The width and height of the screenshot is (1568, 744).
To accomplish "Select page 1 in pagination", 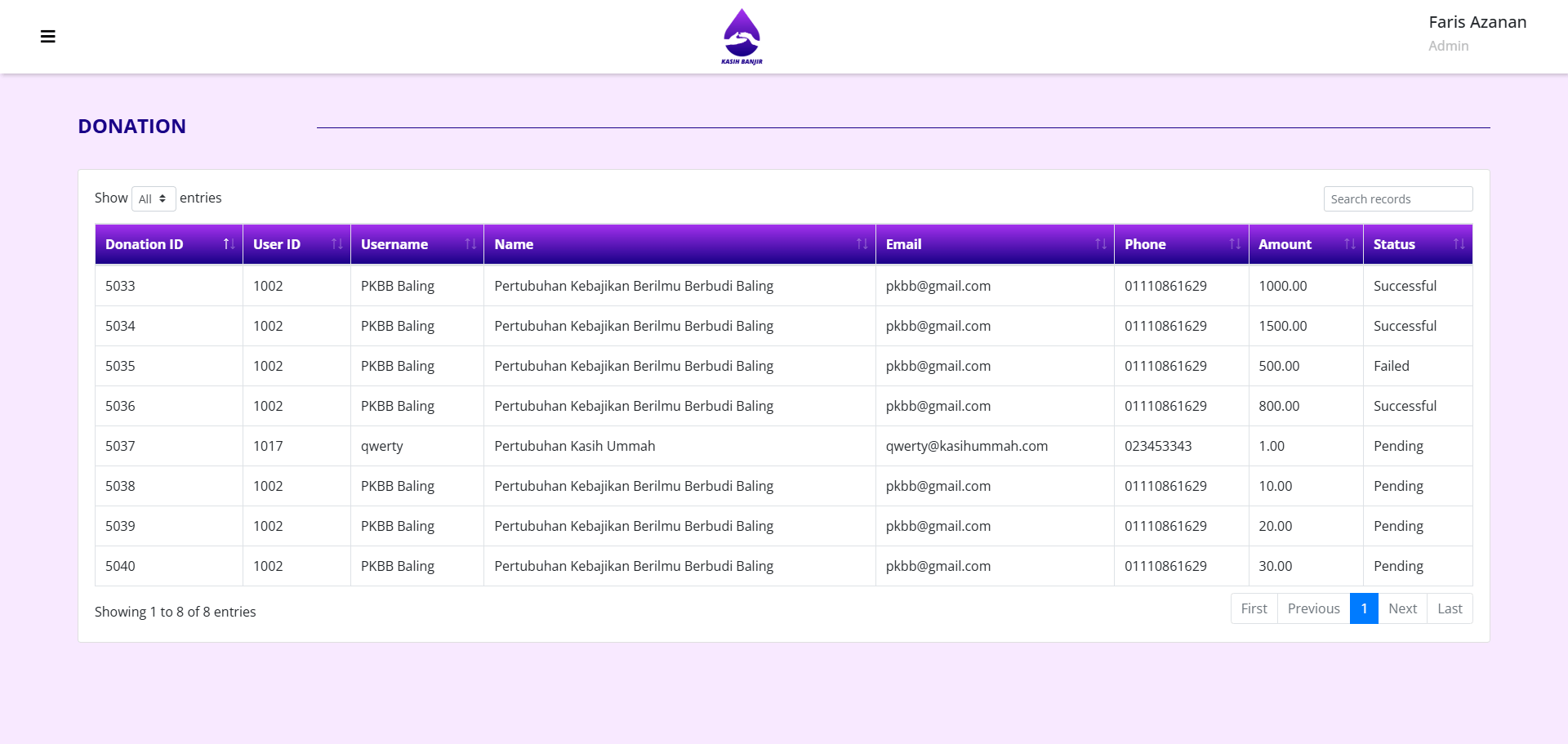I will [x=1364, y=608].
